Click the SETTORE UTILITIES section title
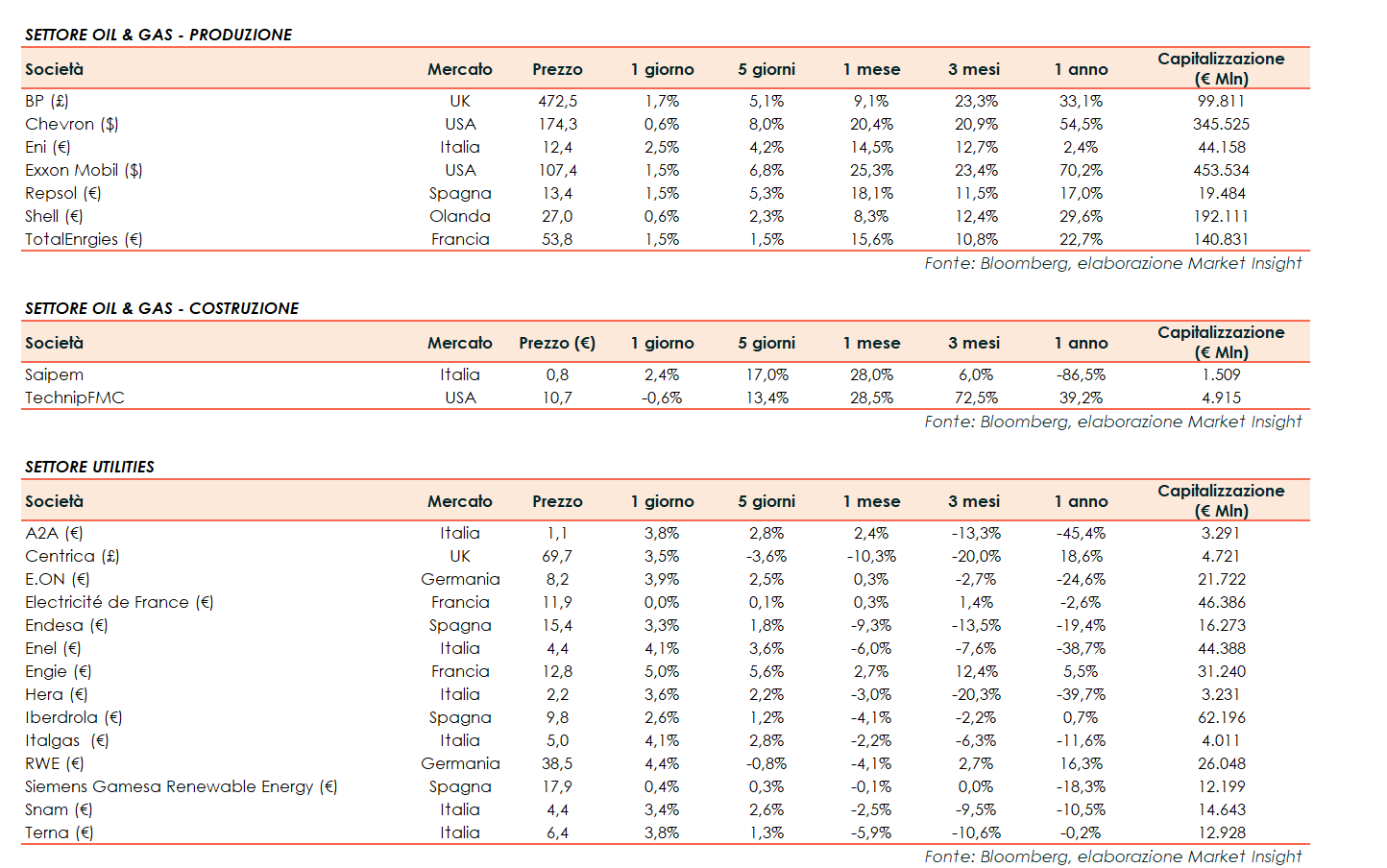The image size is (1387, 868). (89, 467)
